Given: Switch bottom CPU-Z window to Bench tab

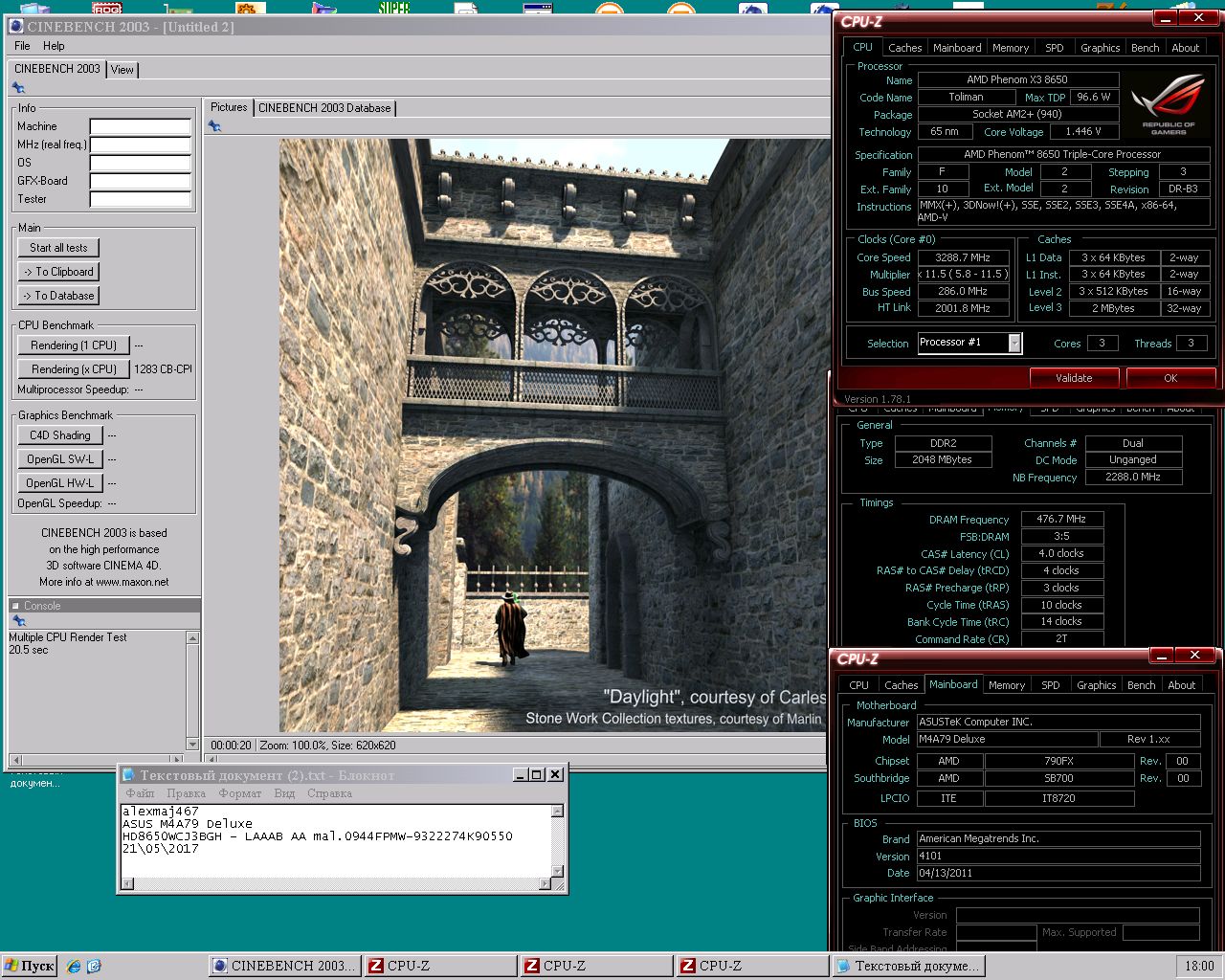Looking at the screenshot, I should tap(1141, 685).
